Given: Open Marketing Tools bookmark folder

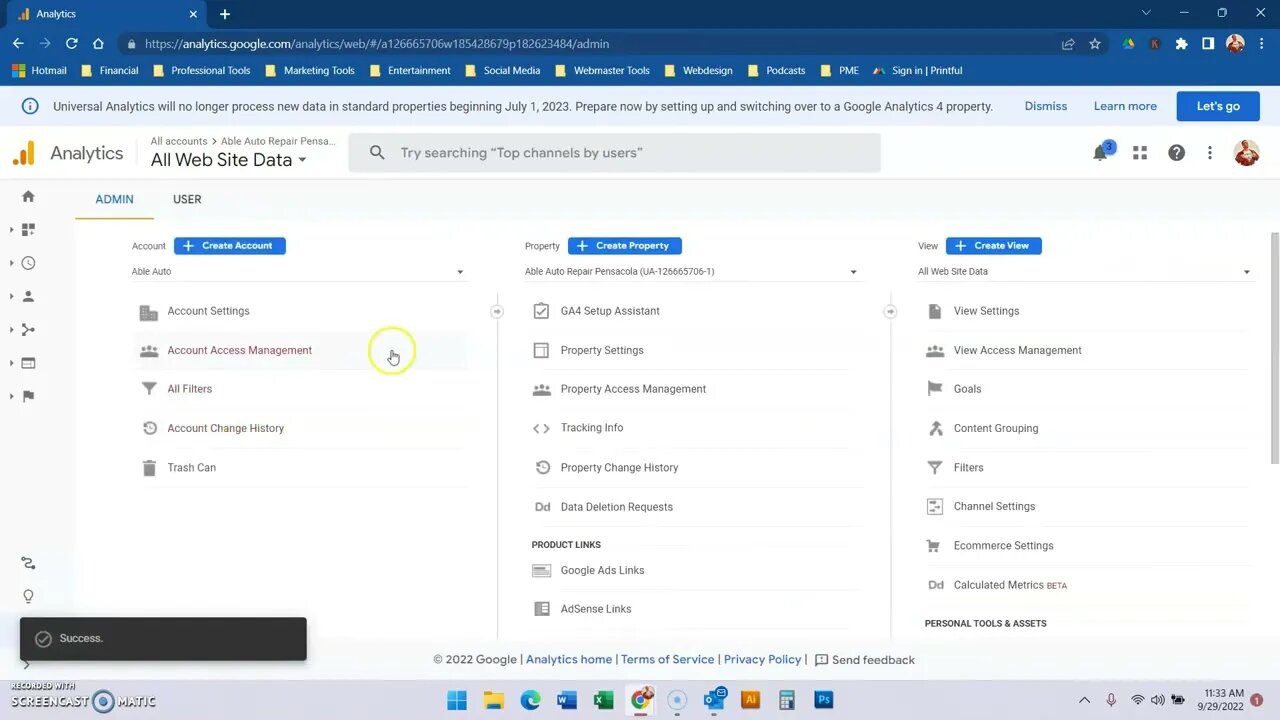Looking at the screenshot, I should point(309,71).
